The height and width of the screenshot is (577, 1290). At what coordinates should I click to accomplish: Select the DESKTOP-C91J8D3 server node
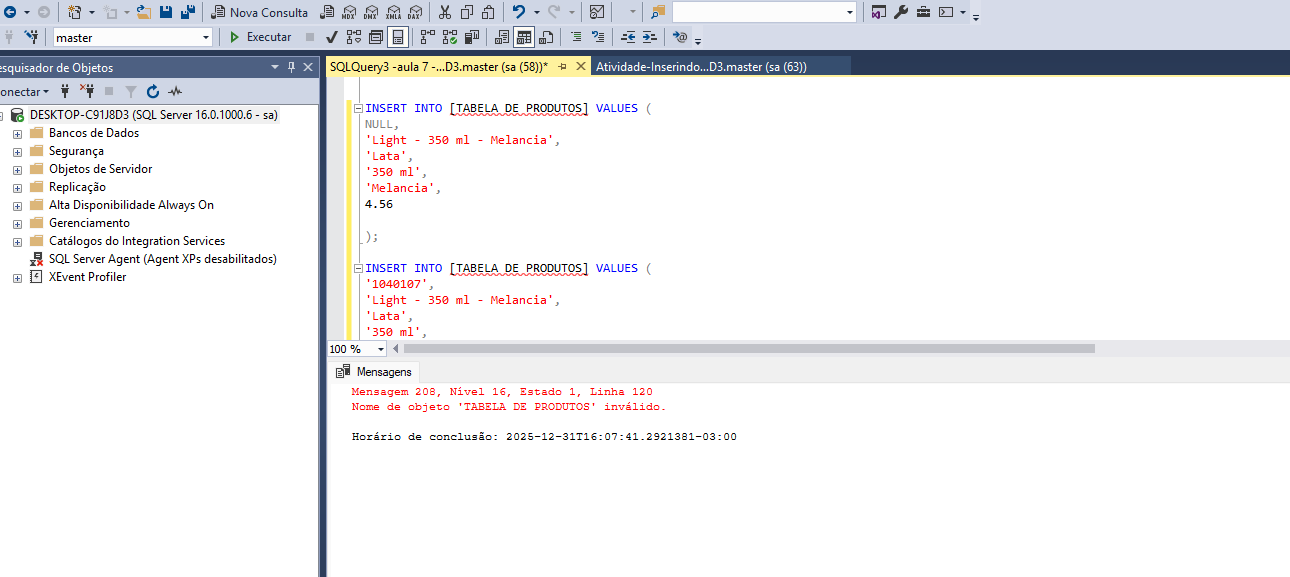[153, 115]
